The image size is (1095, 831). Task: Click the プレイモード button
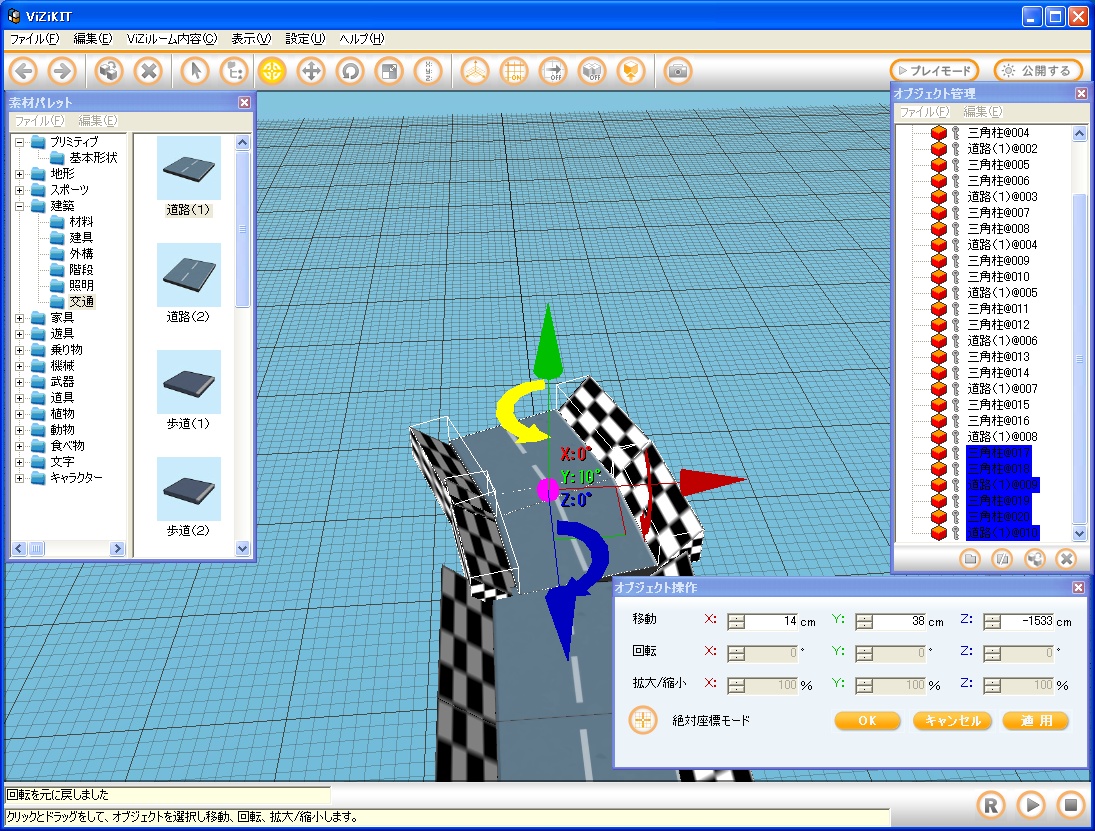coord(934,71)
